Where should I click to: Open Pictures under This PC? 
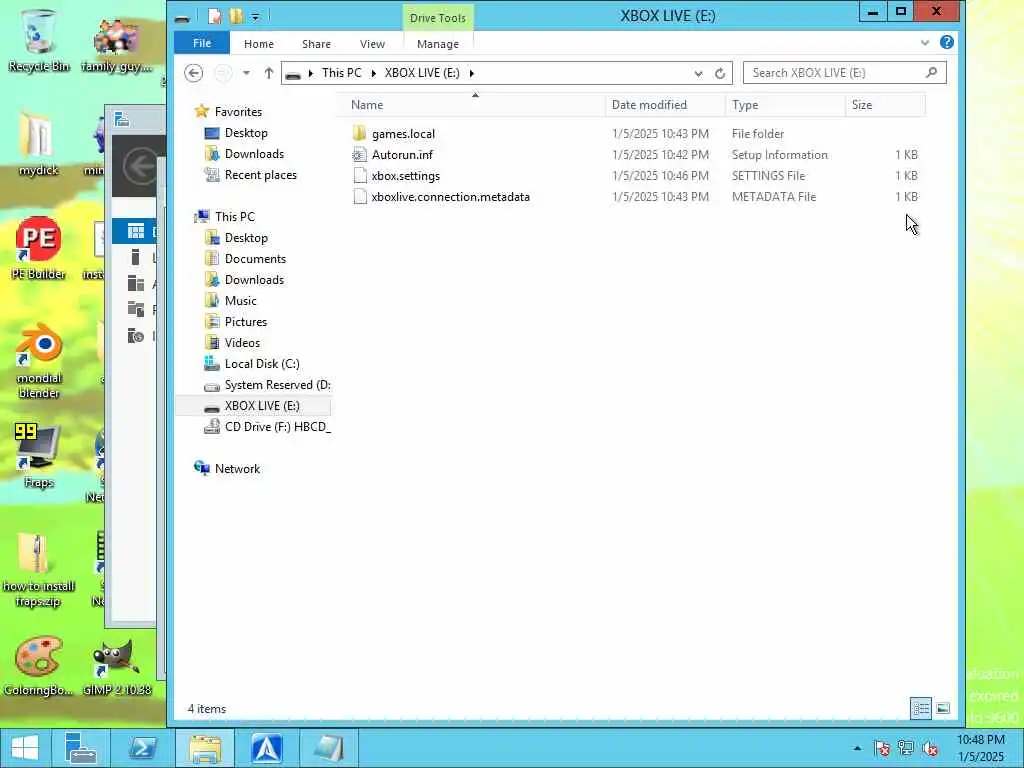246,321
